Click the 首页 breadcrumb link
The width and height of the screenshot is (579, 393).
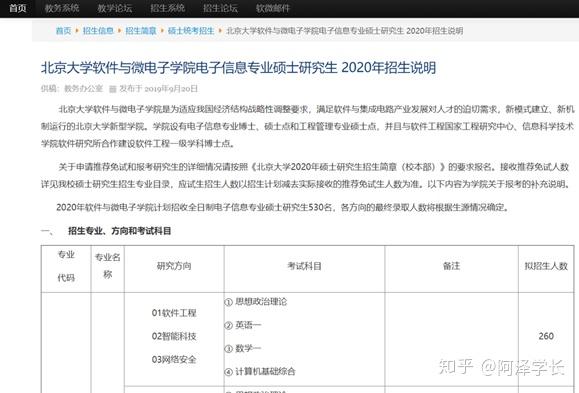[63, 31]
